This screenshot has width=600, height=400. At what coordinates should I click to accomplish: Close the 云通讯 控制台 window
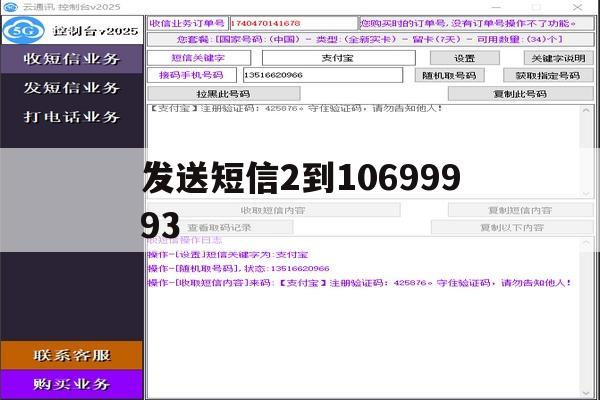[x=578, y=7]
